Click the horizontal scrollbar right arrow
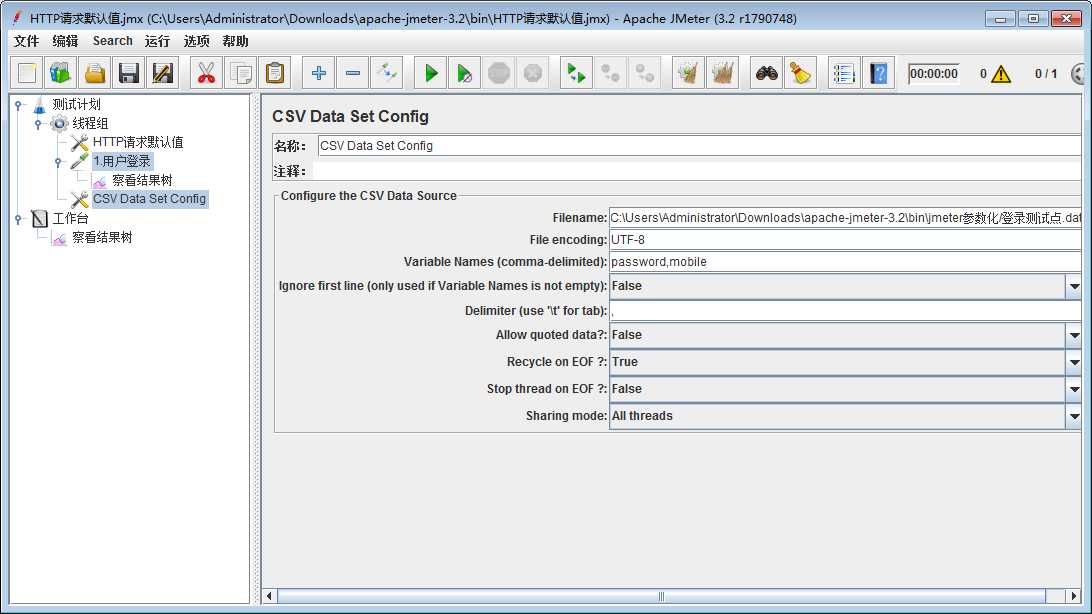Screen dimensions: 1092x614 pos(1073,597)
